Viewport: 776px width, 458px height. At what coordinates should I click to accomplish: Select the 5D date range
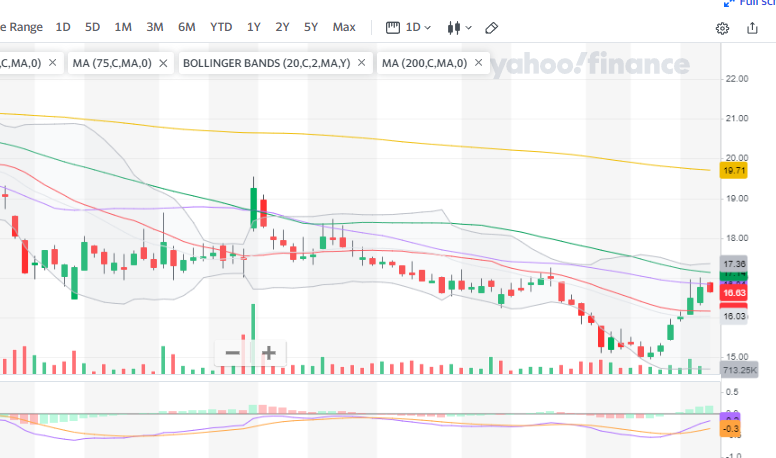(x=93, y=27)
